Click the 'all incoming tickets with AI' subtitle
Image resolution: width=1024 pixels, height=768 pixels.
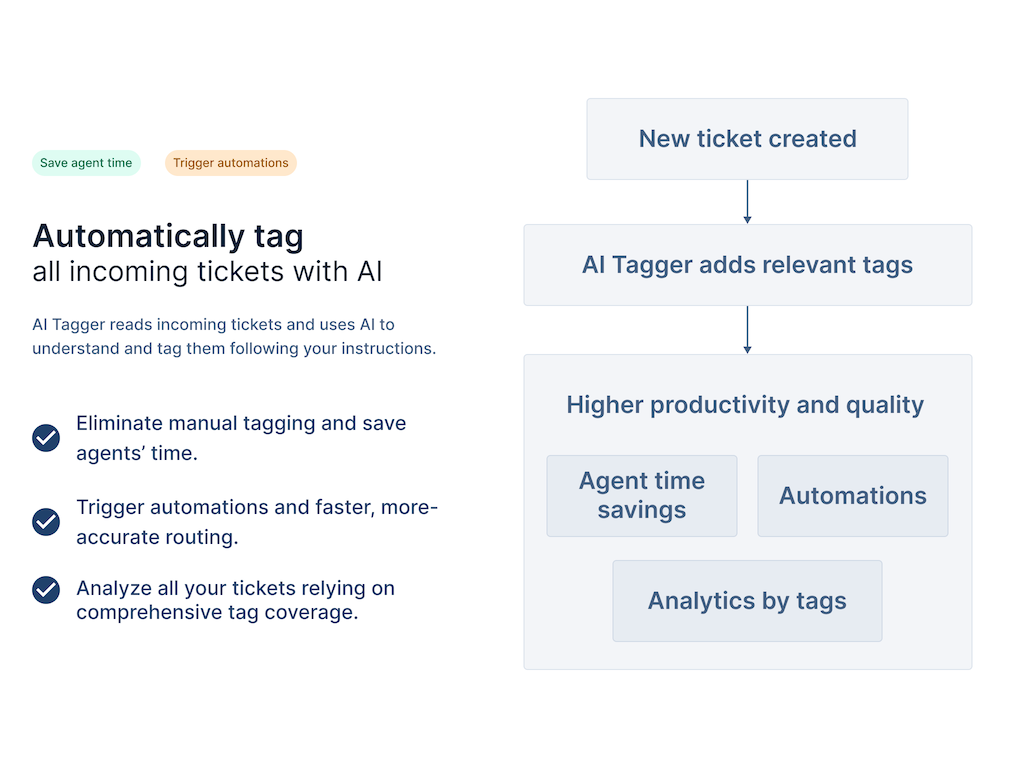pyautogui.click(x=207, y=271)
